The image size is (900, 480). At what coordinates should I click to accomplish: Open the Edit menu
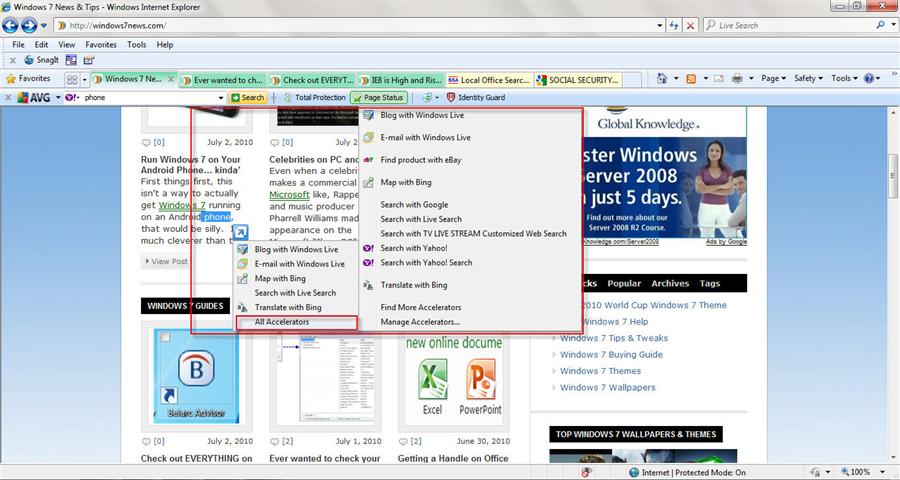click(41, 44)
